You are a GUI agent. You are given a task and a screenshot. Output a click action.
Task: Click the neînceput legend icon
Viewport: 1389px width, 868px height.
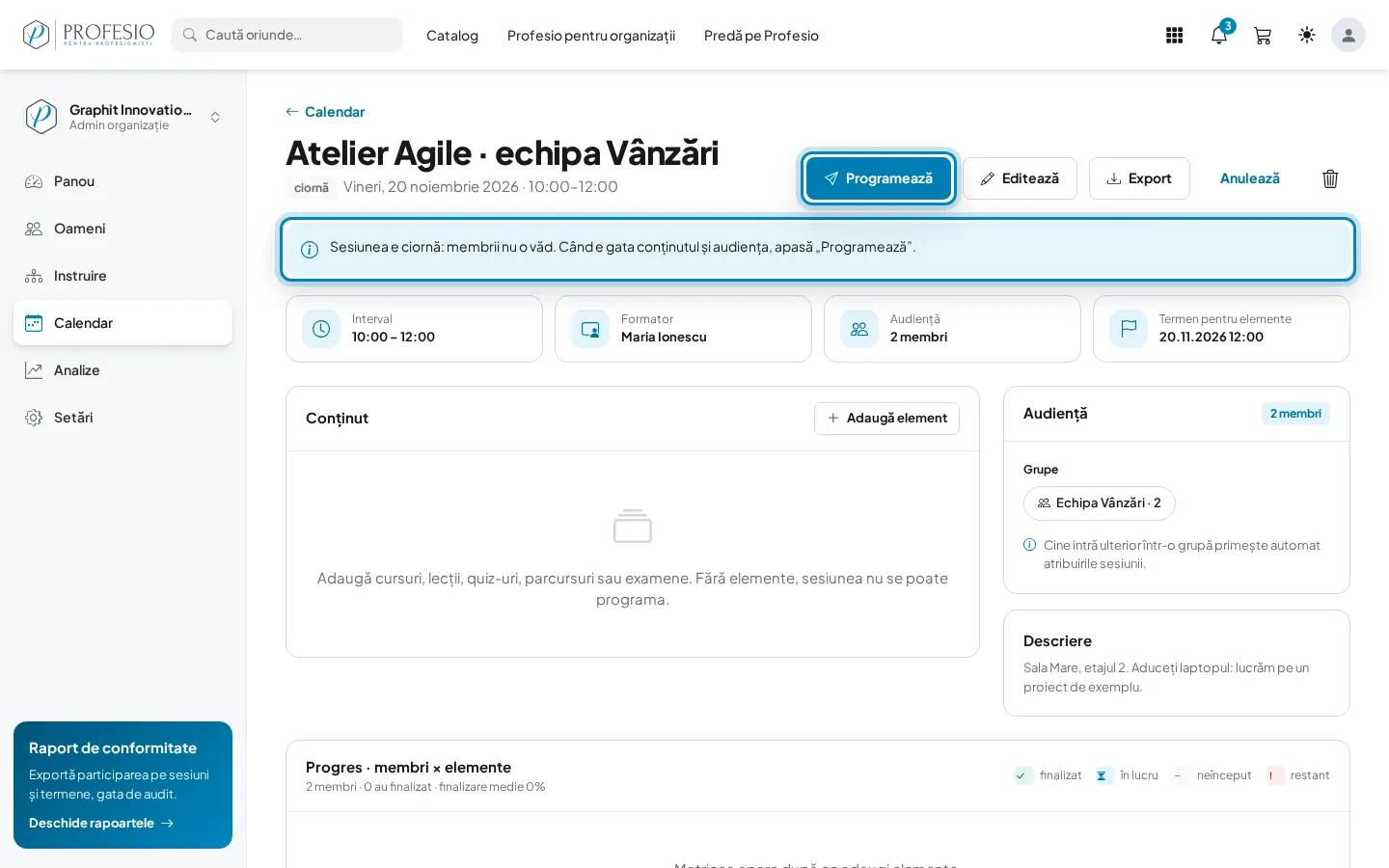pyautogui.click(x=1181, y=775)
